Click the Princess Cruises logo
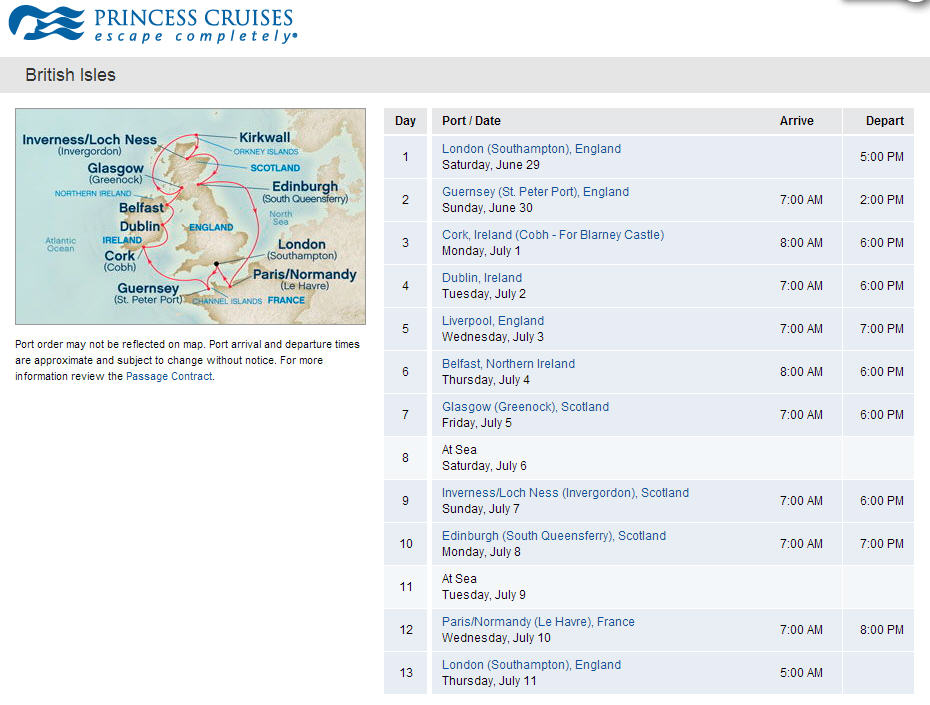930x705 pixels. 153,24
